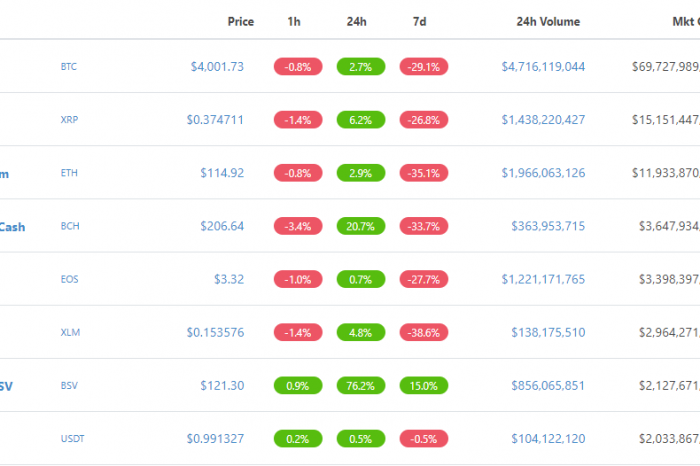This screenshot has width=700, height=466.
Task: Select BCH 7d change badge -33.7%
Action: tap(424, 226)
